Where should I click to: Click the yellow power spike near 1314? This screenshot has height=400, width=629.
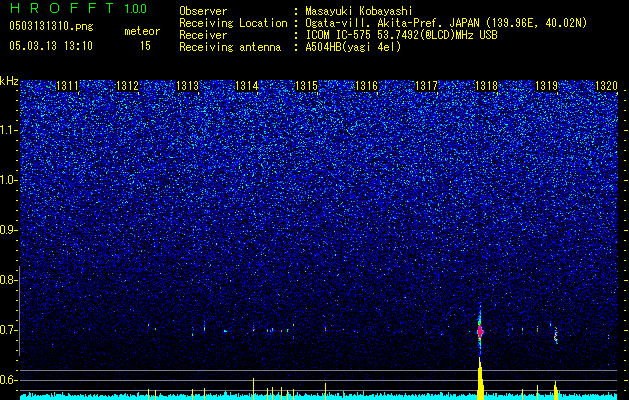point(253,389)
